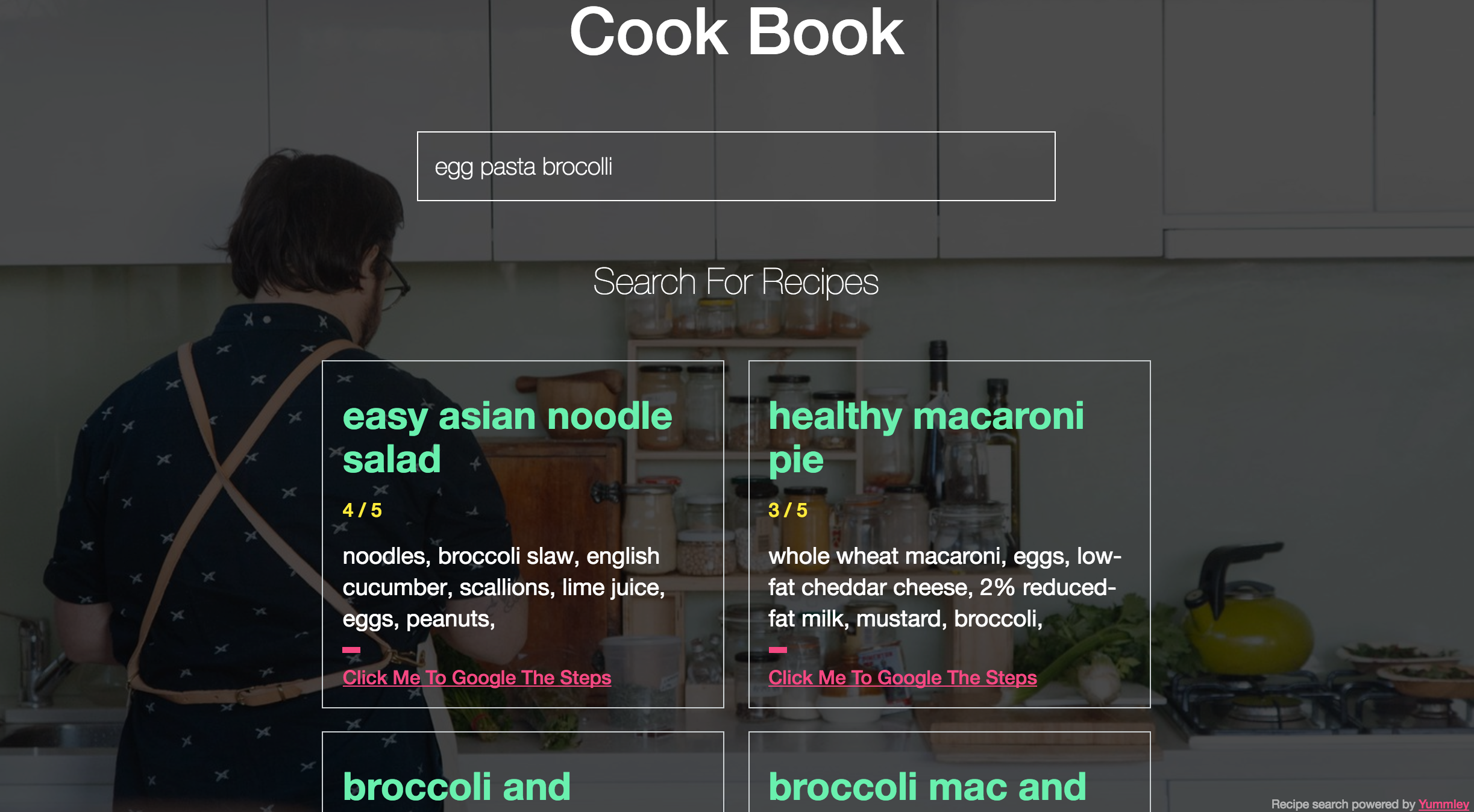The image size is (1474, 812).
Task: Click the recipe search input field
Action: [736, 166]
